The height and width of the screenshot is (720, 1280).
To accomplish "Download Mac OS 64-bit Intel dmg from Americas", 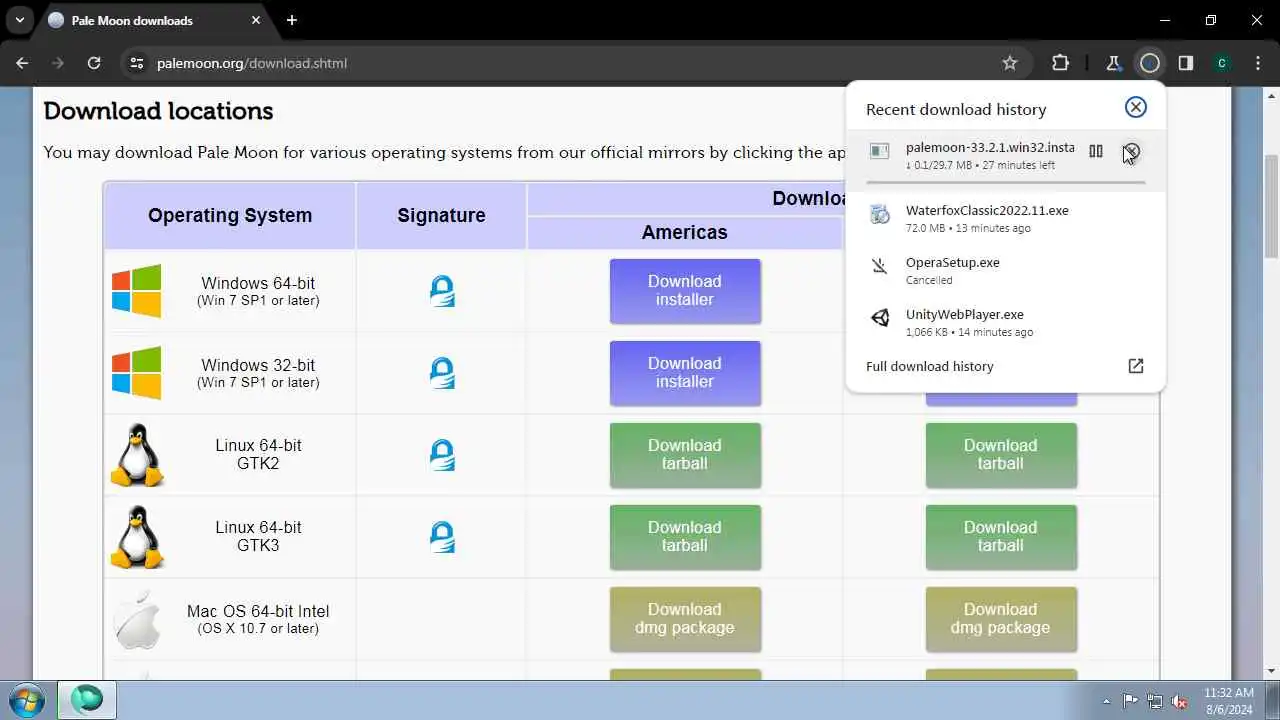I will (x=685, y=619).
